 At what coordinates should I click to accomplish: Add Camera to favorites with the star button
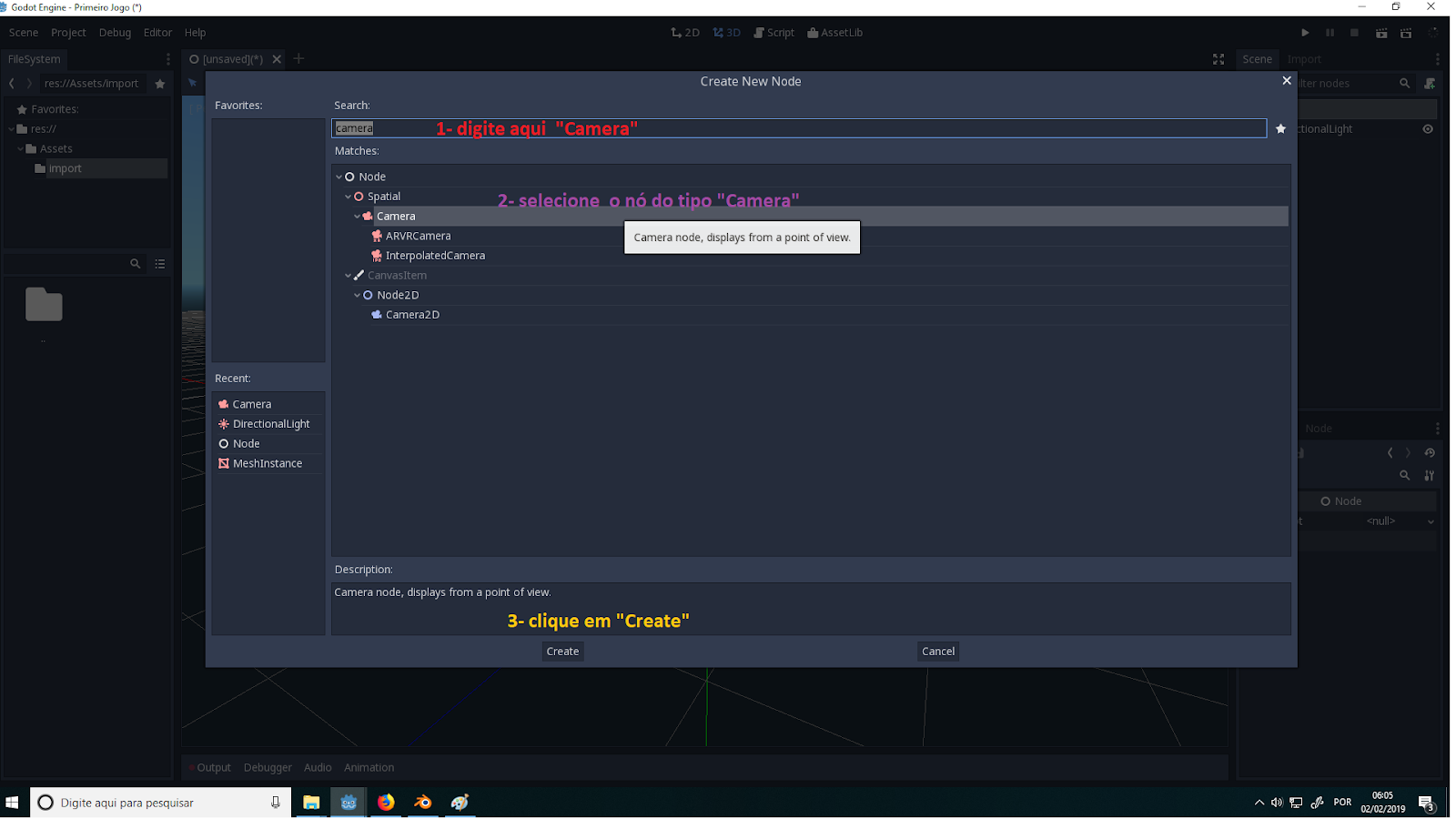coord(1280,128)
